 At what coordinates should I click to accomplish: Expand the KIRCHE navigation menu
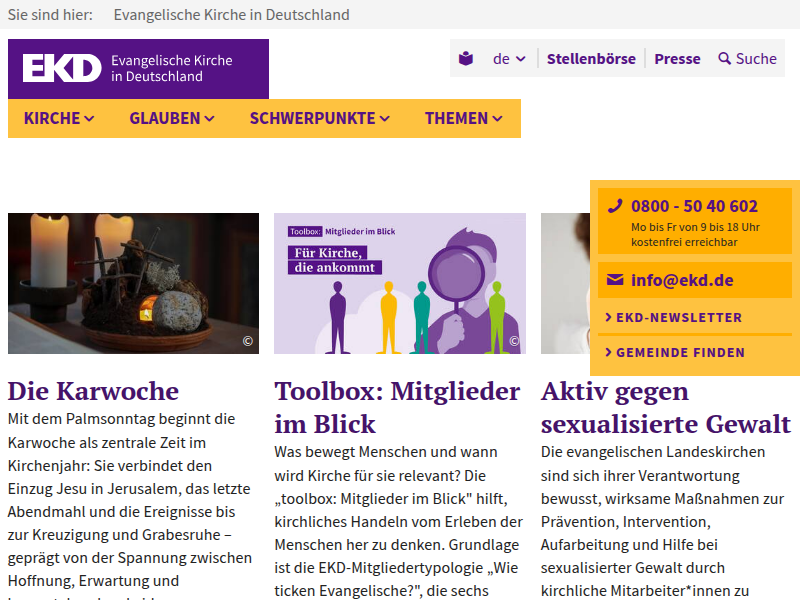59,118
